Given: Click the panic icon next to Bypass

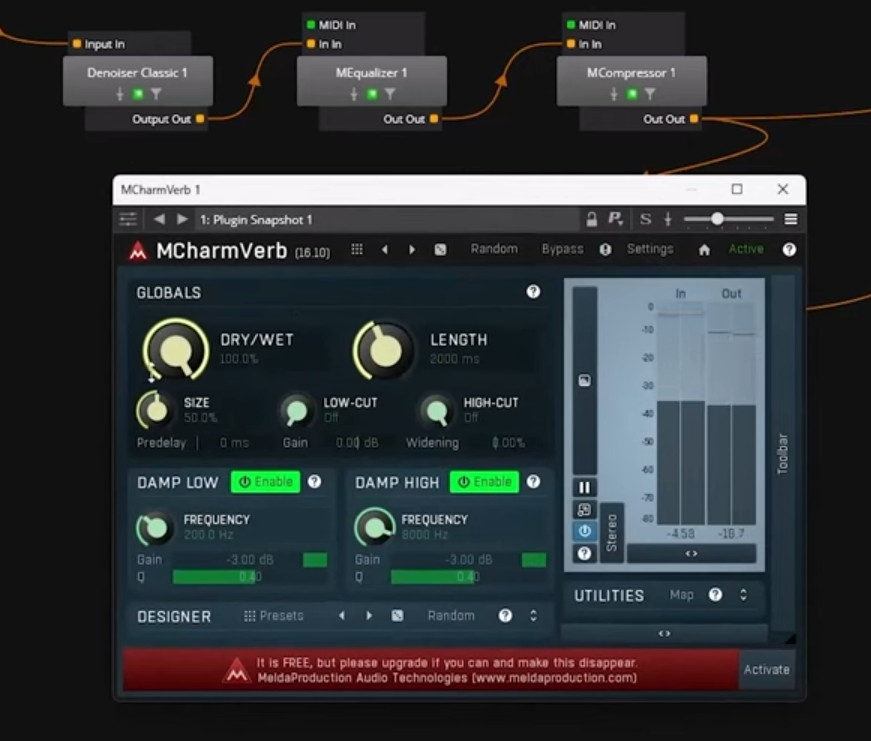Looking at the screenshot, I should pyautogui.click(x=605, y=250).
